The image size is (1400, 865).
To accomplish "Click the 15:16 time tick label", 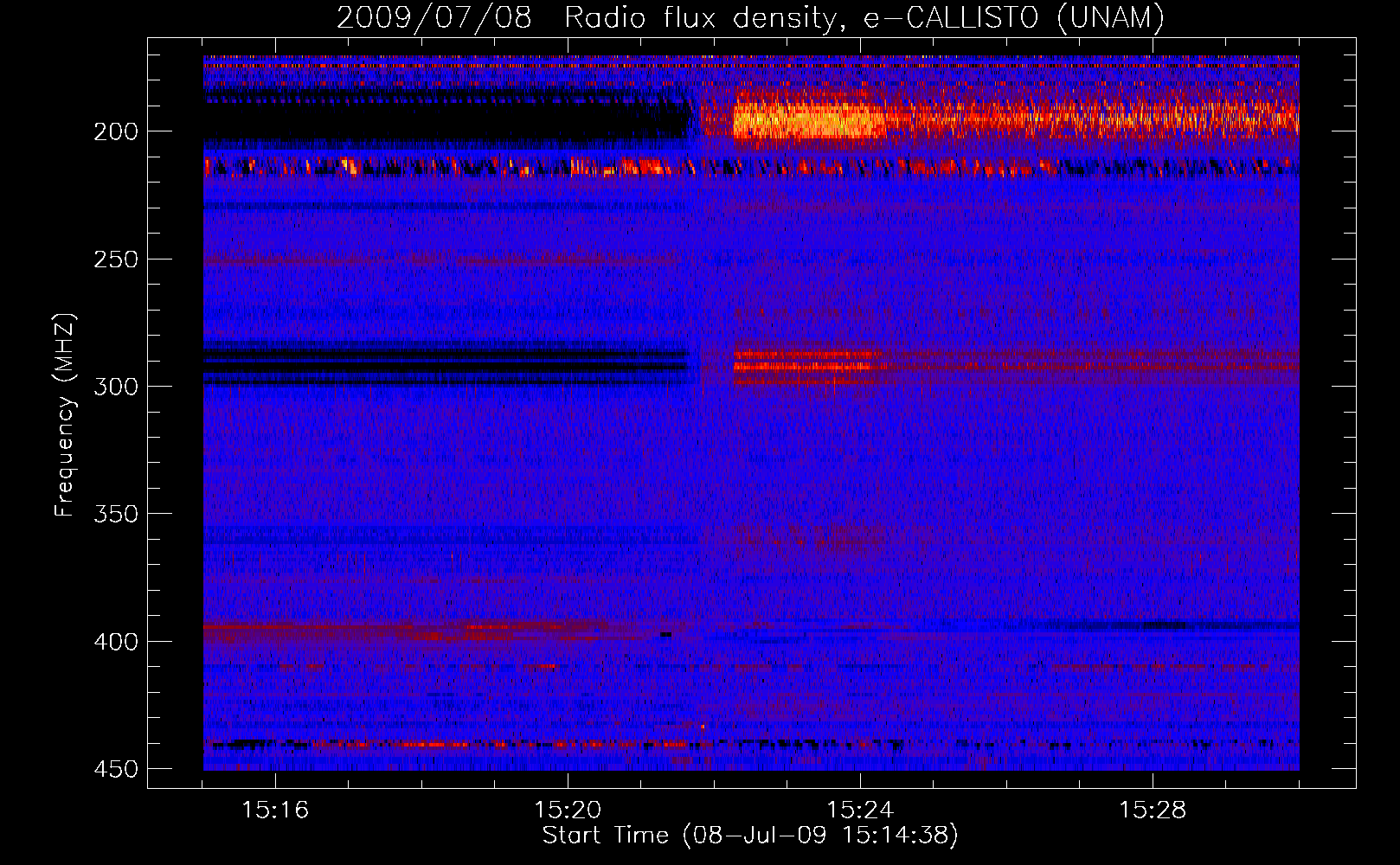I will pyautogui.click(x=275, y=811).
